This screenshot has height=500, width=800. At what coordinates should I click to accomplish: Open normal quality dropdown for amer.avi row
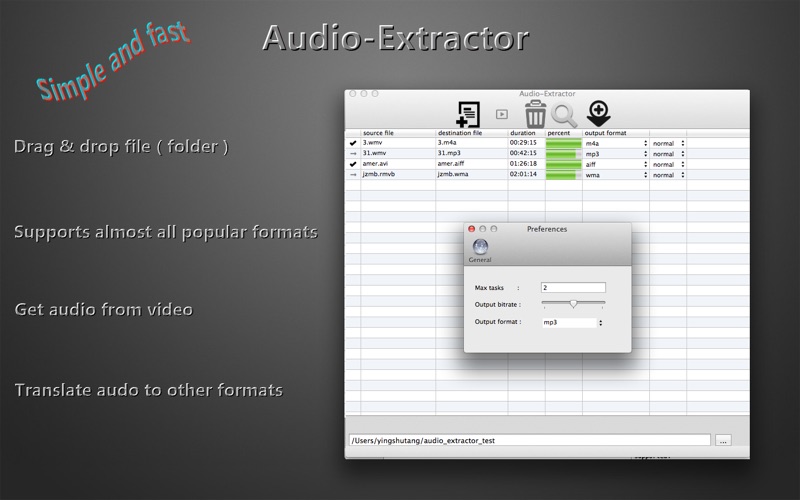pyautogui.click(x=668, y=164)
